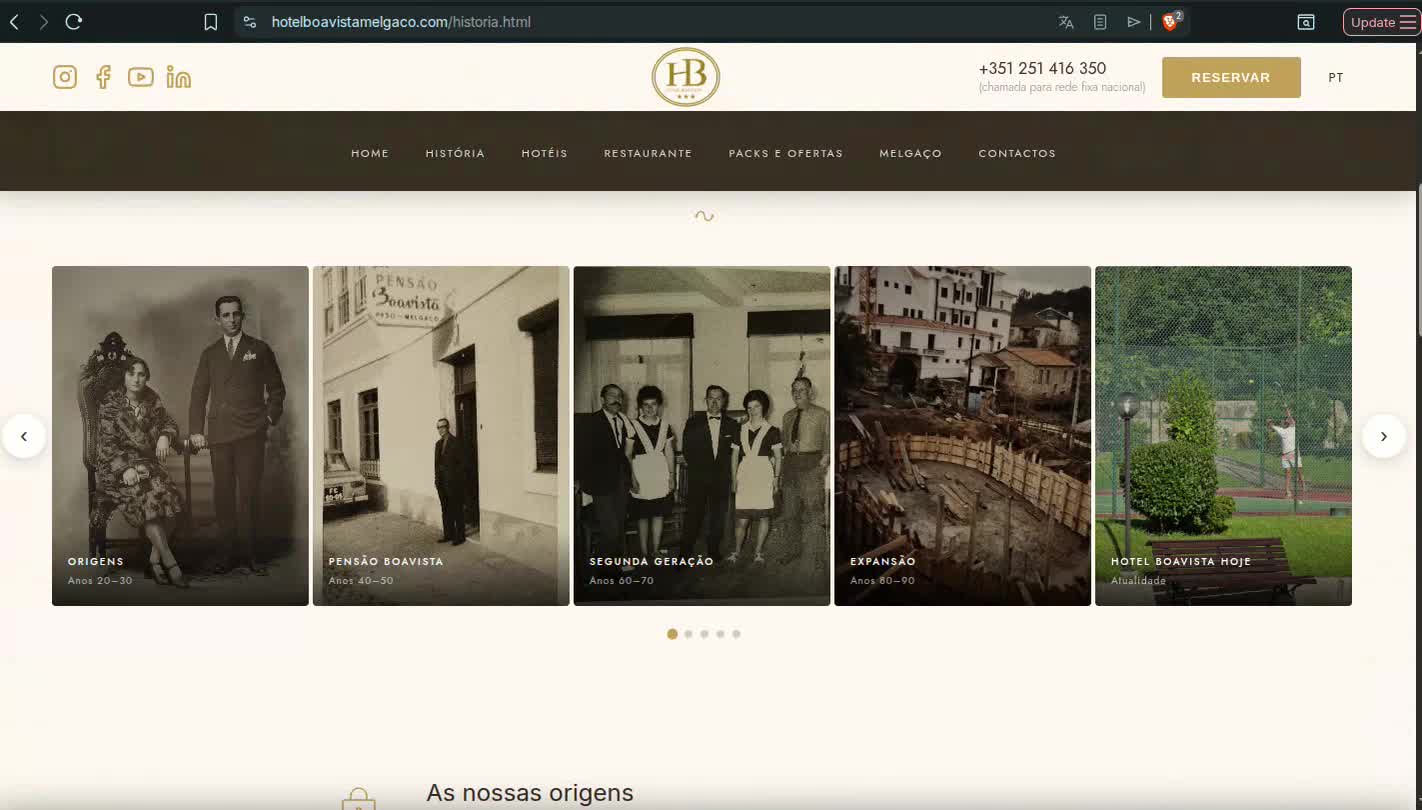The image size is (1422, 810).
Task: Bookmark this page
Action: pyautogui.click(x=210, y=22)
